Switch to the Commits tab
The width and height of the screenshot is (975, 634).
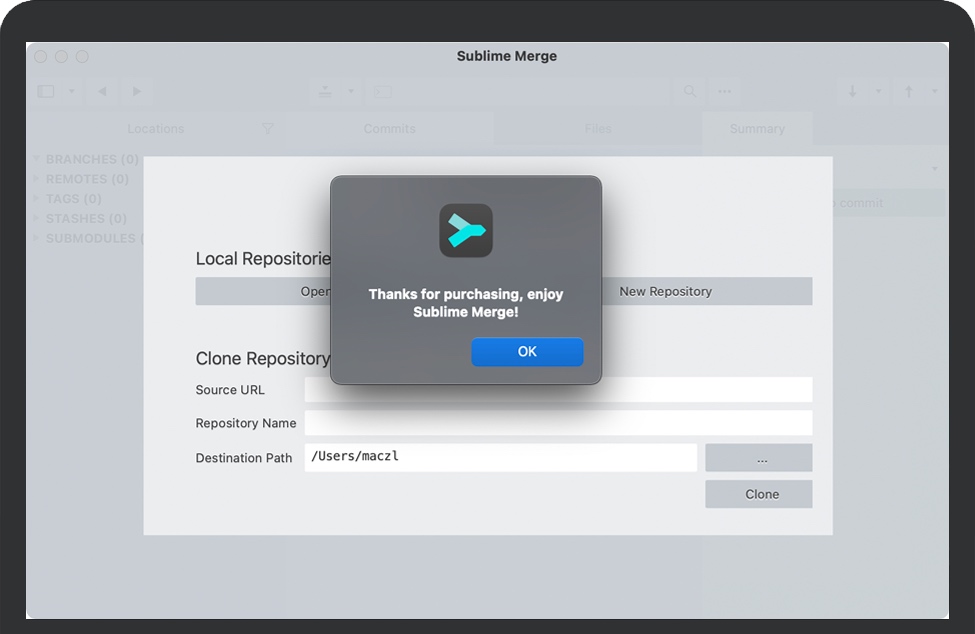click(389, 129)
